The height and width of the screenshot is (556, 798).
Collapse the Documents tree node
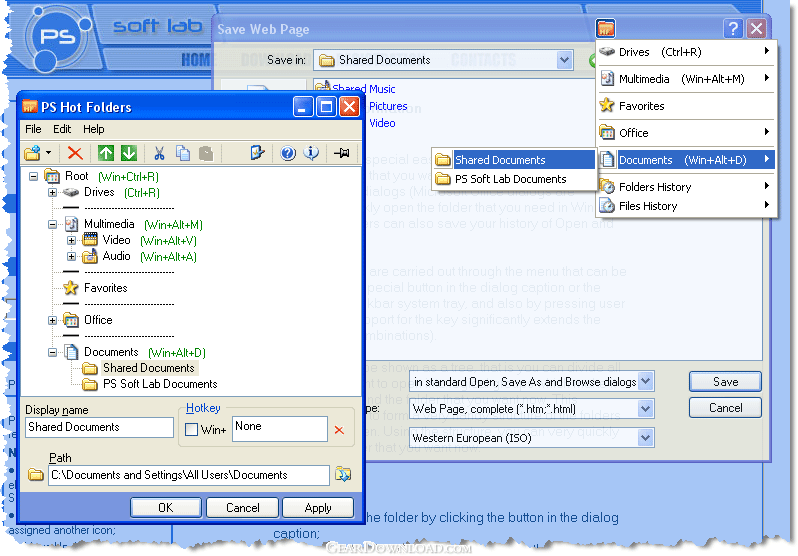click(52, 352)
